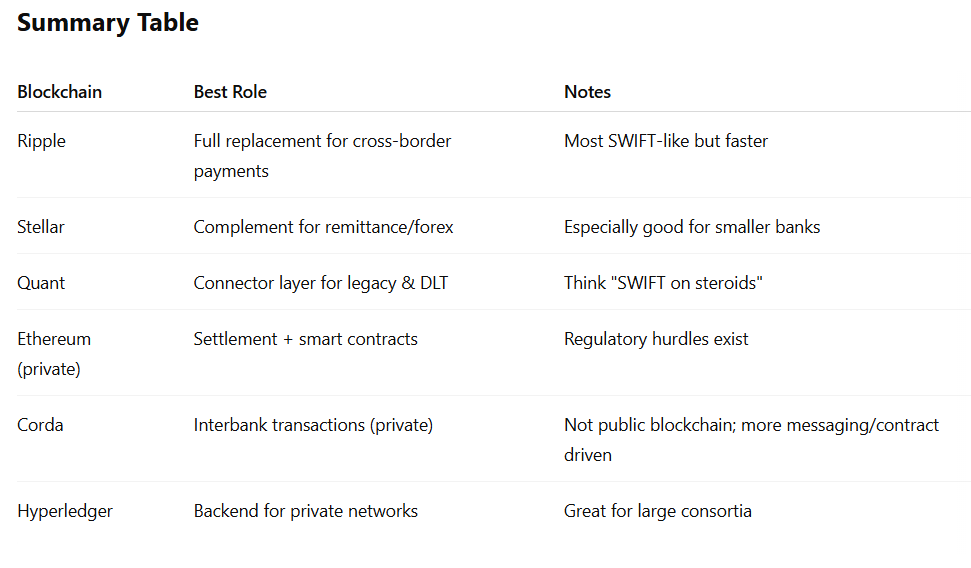Click 'Backend for private networks' cell
The image size is (971, 568).
[x=306, y=511]
